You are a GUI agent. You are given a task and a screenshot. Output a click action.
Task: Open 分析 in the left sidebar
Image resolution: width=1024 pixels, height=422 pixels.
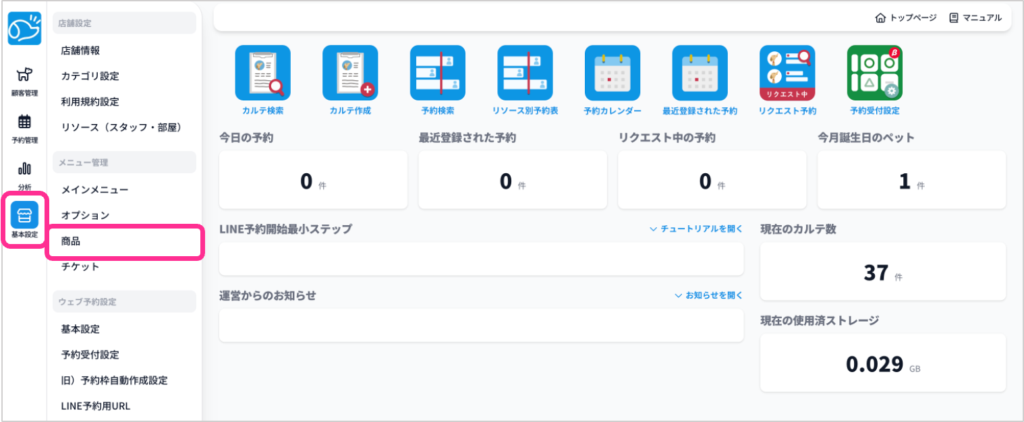coord(24,174)
